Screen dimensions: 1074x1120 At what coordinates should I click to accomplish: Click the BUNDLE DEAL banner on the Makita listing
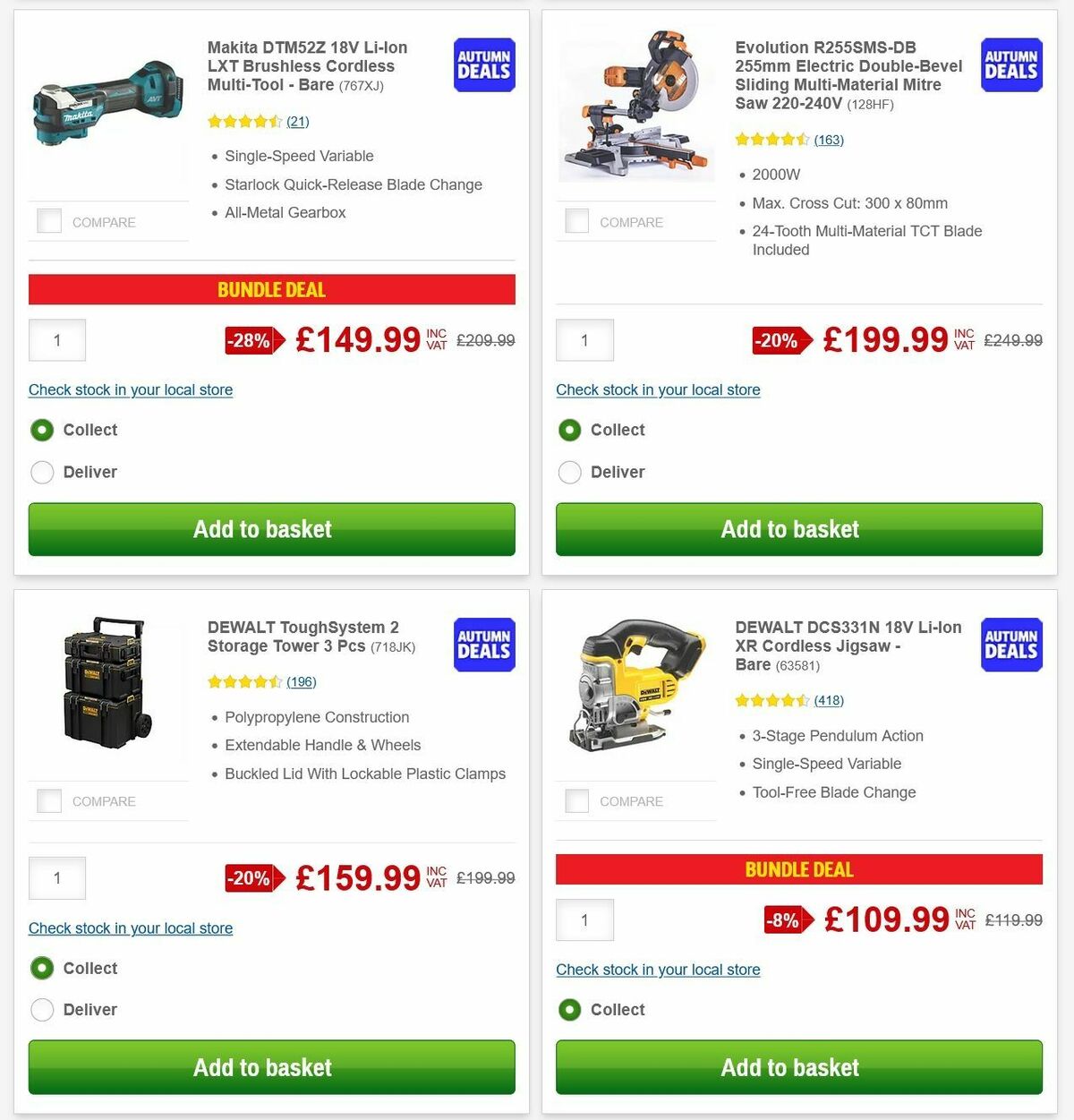coord(271,289)
